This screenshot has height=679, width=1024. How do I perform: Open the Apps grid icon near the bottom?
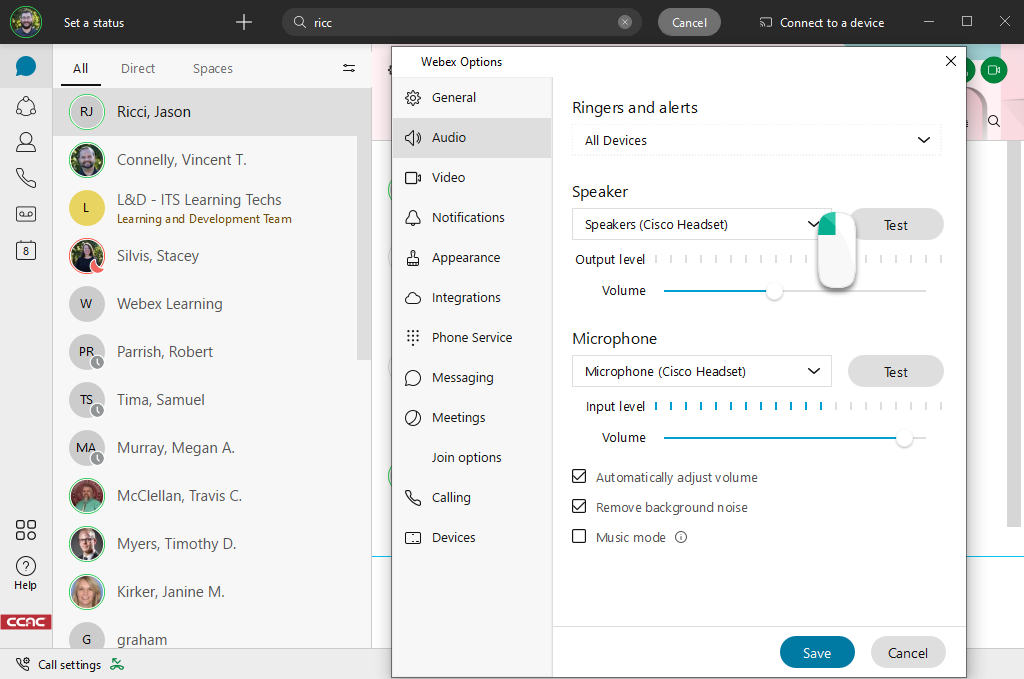pyautogui.click(x=25, y=530)
